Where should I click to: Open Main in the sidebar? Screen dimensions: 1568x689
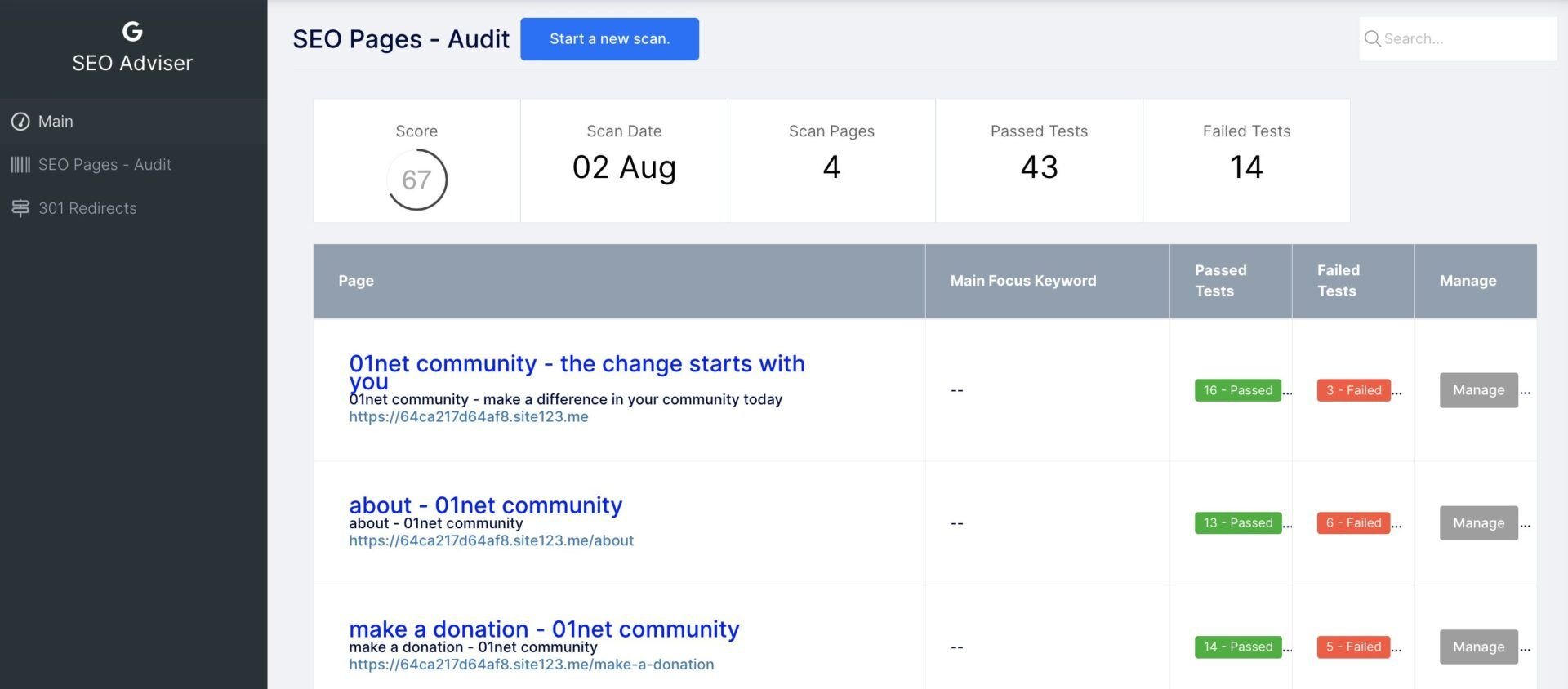tap(133, 122)
